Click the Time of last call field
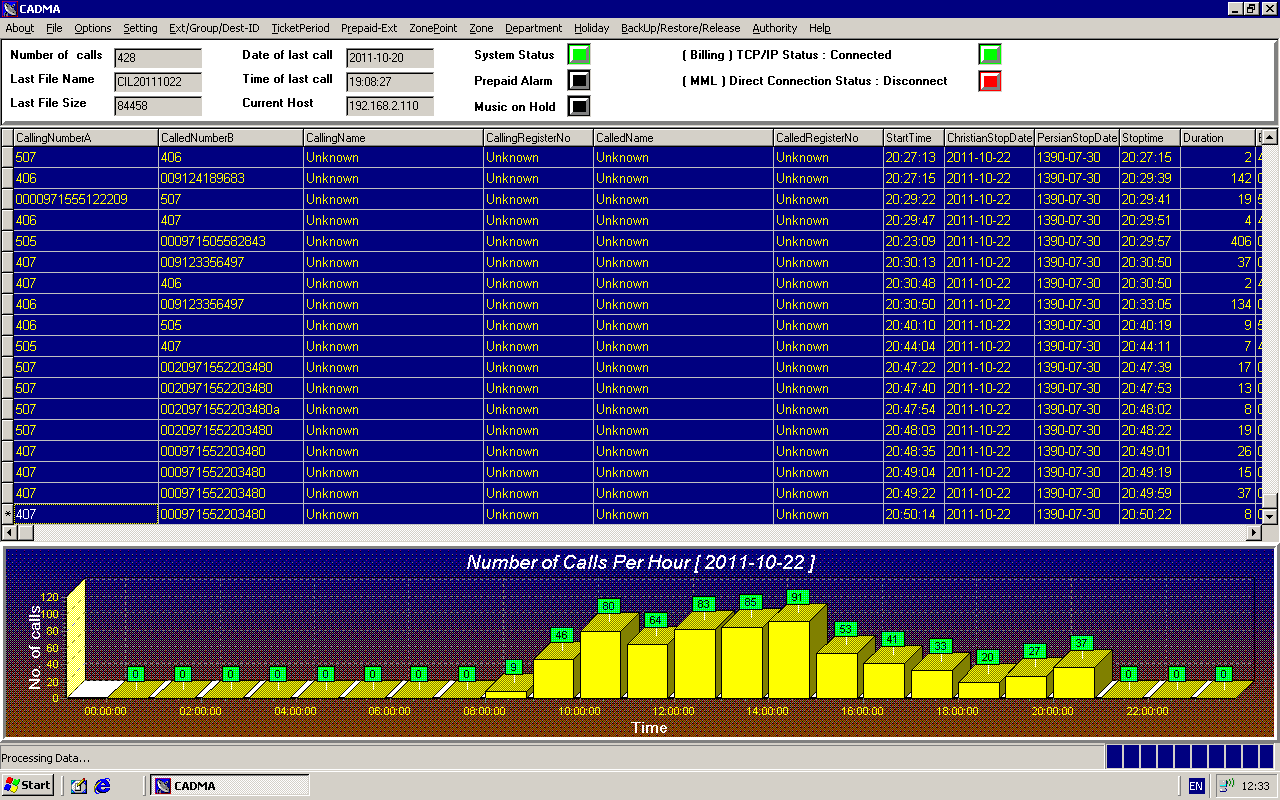 [x=390, y=82]
